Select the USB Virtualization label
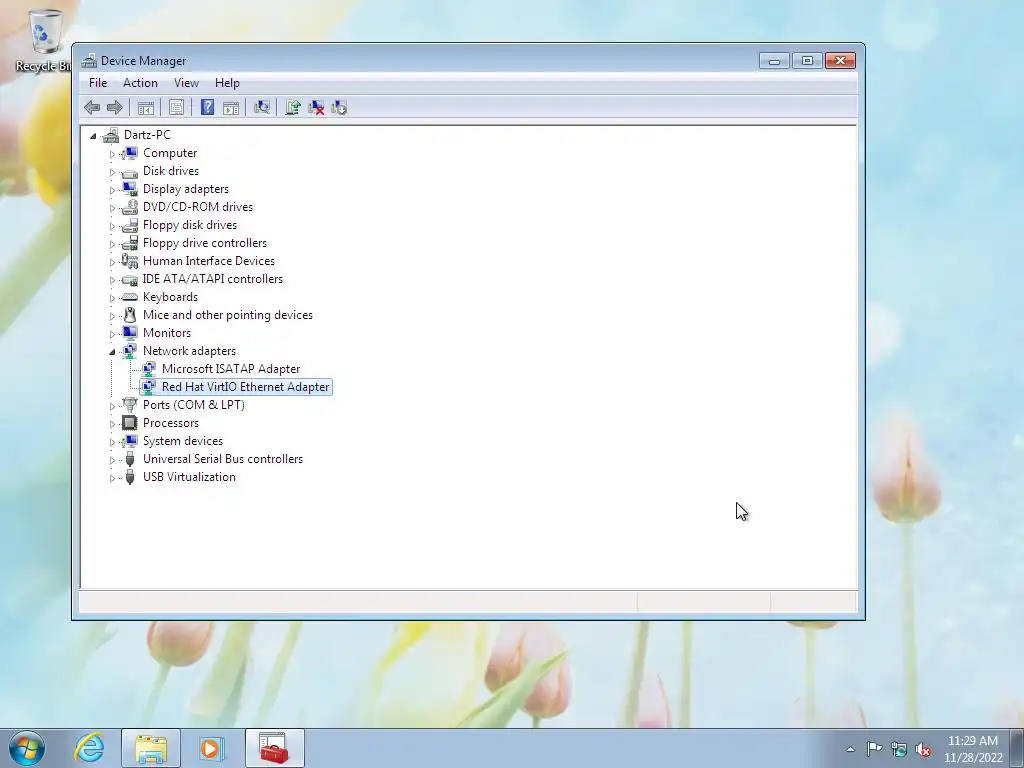This screenshot has width=1024, height=768. pyautogui.click(x=189, y=477)
